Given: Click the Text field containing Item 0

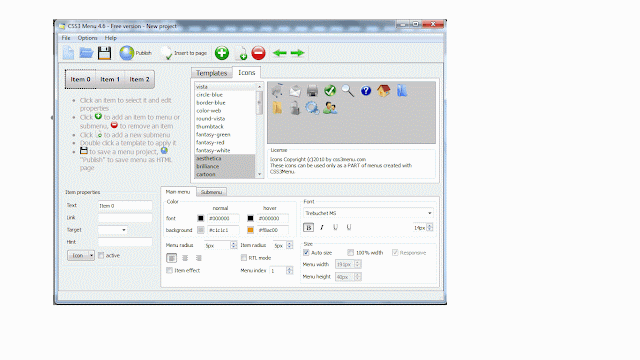Looking at the screenshot, I should [x=125, y=206].
